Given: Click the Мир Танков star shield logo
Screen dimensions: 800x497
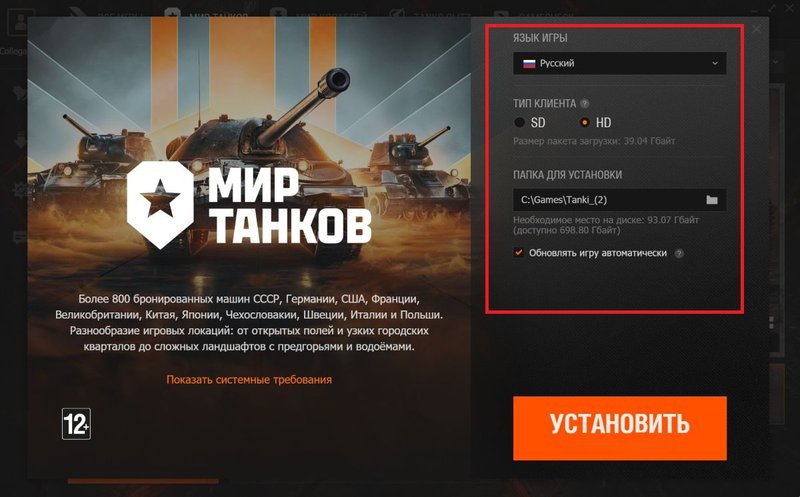Looking at the screenshot, I should 160,205.
